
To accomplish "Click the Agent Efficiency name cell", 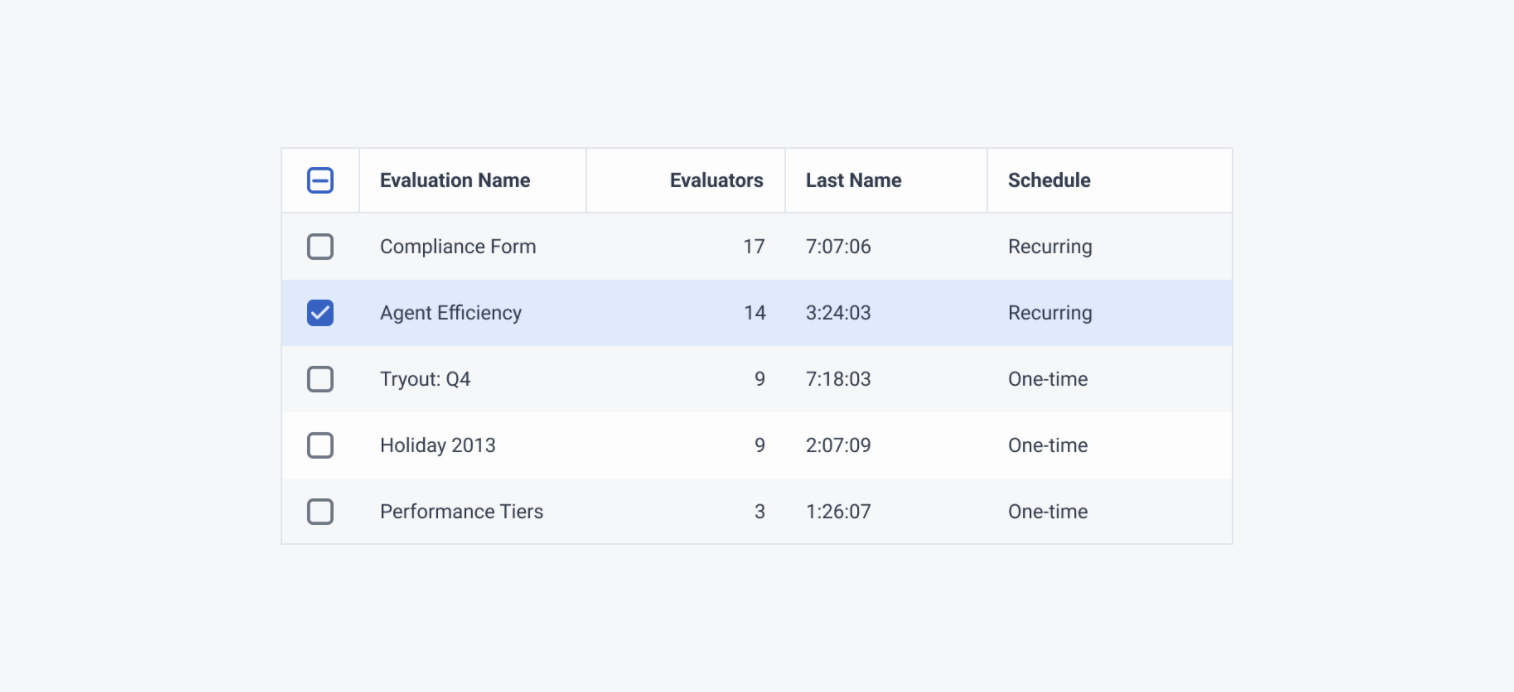I will pos(451,313).
